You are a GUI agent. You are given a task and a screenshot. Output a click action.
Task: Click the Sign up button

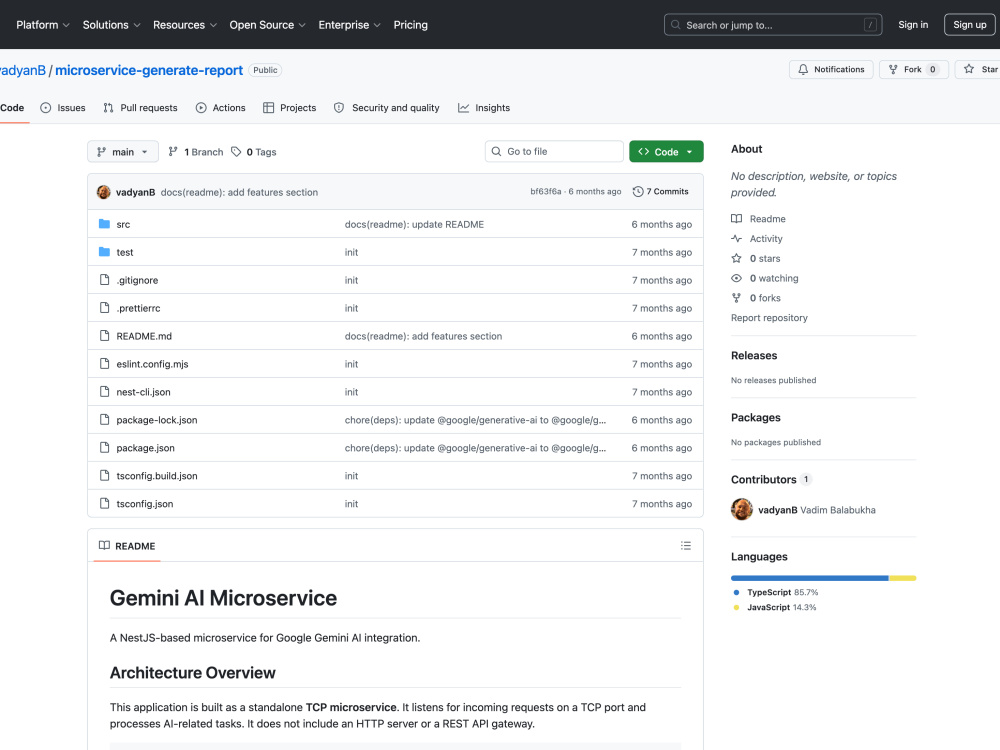[969, 25]
